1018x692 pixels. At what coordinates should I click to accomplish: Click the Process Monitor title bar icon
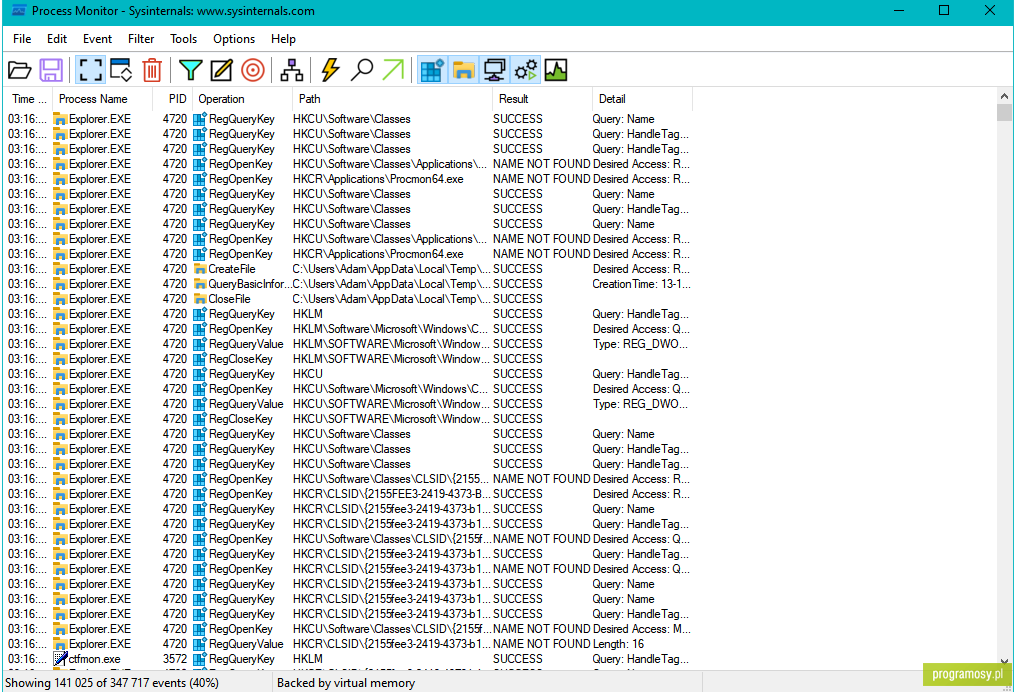point(19,11)
